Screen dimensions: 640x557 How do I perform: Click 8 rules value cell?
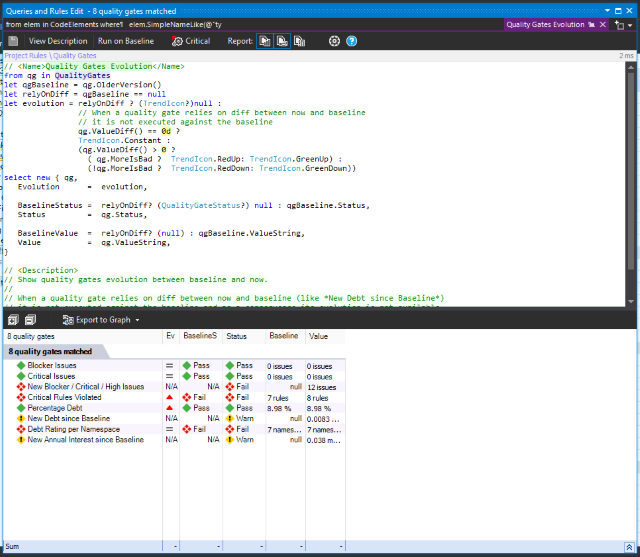click(x=318, y=398)
